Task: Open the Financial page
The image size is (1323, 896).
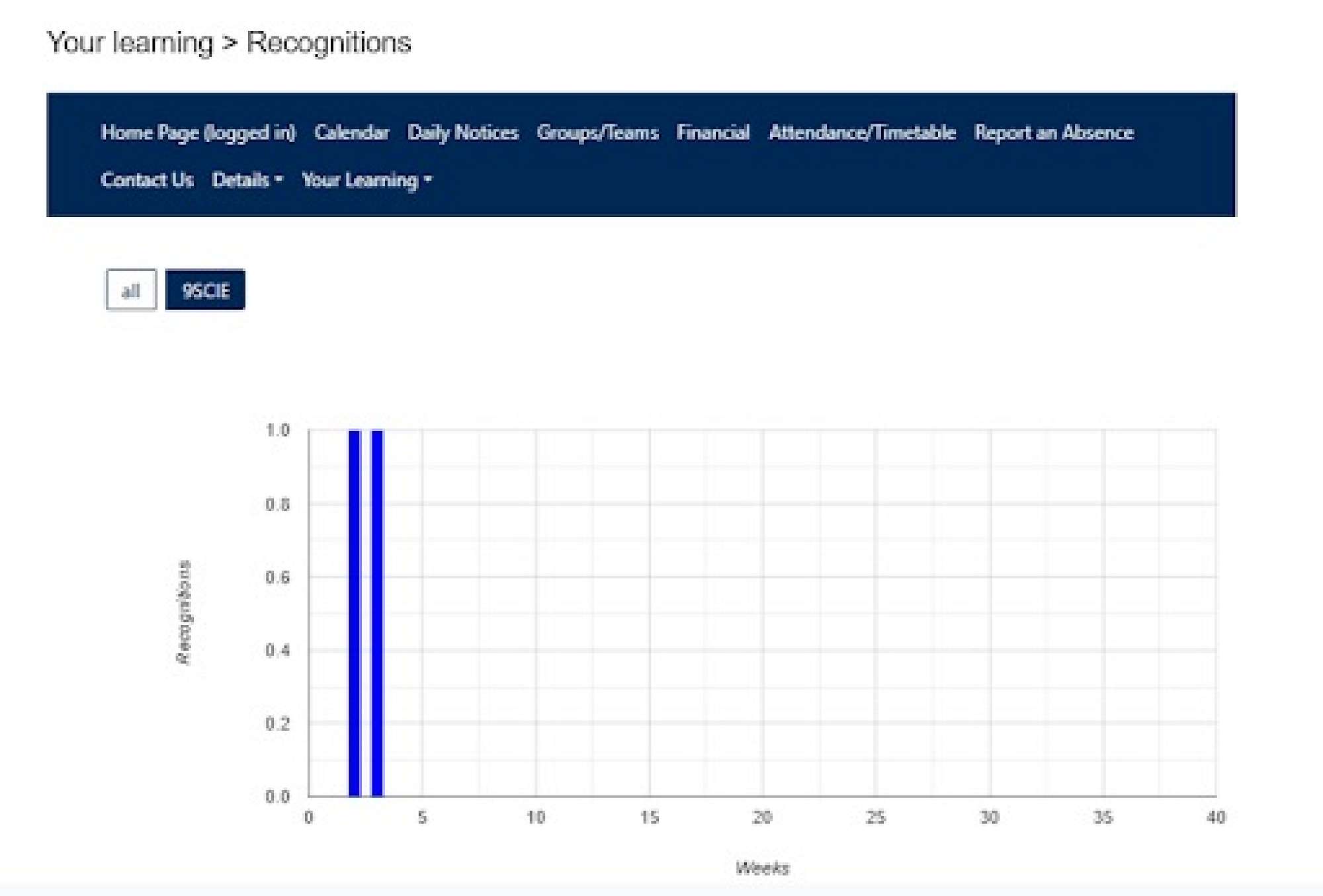Action: point(712,132)
